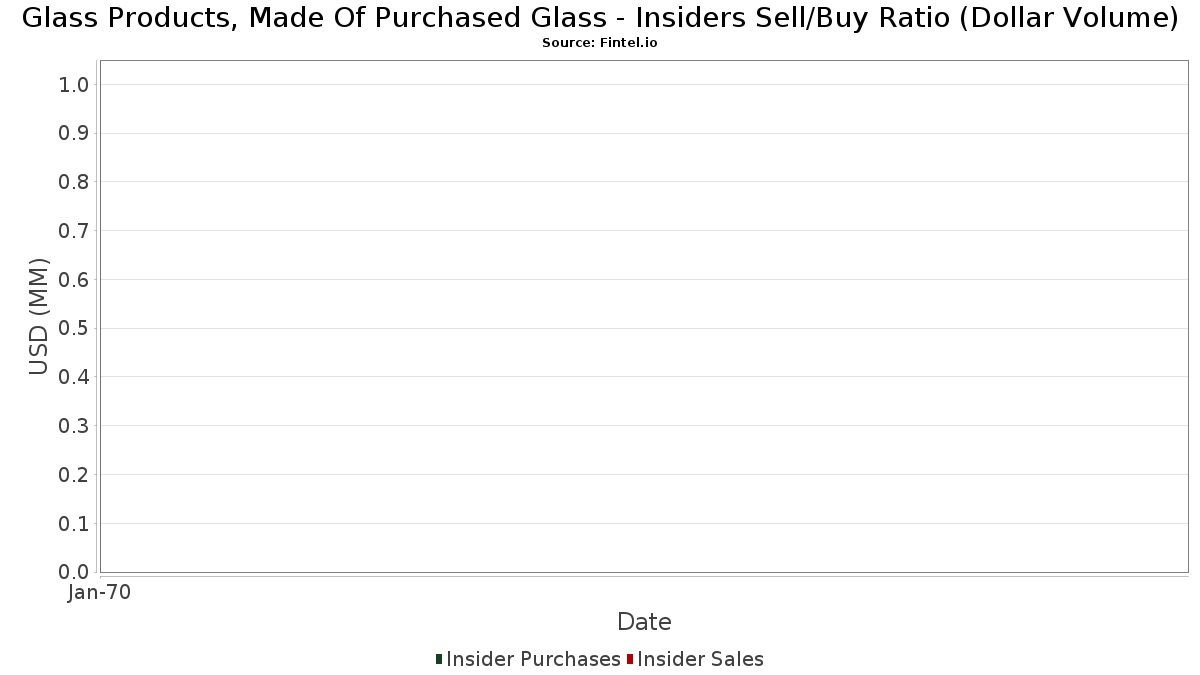Click the red Insider Sales legend swatch
1200x675 pixels.
[630, 659]
